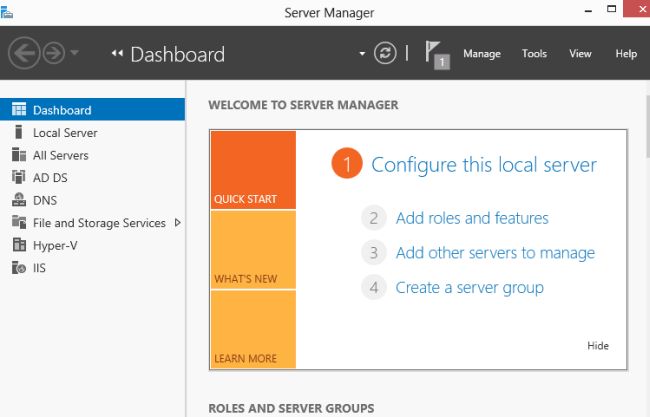Click the IIS role icon

18,268
